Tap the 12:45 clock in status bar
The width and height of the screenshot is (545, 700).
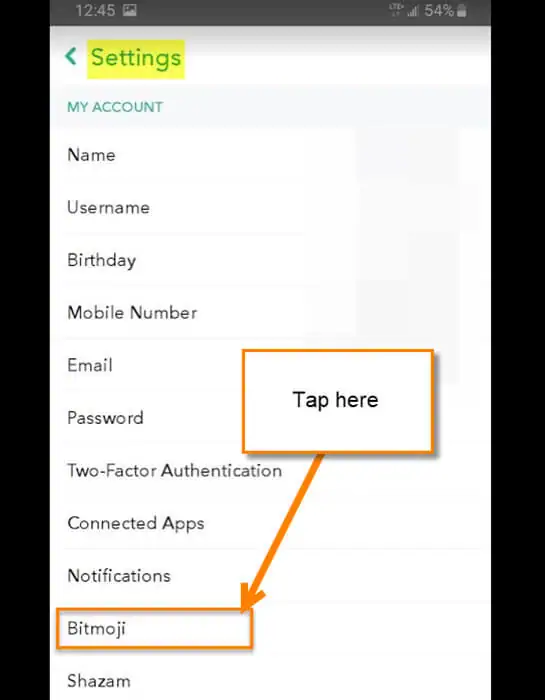coord(95,11)
